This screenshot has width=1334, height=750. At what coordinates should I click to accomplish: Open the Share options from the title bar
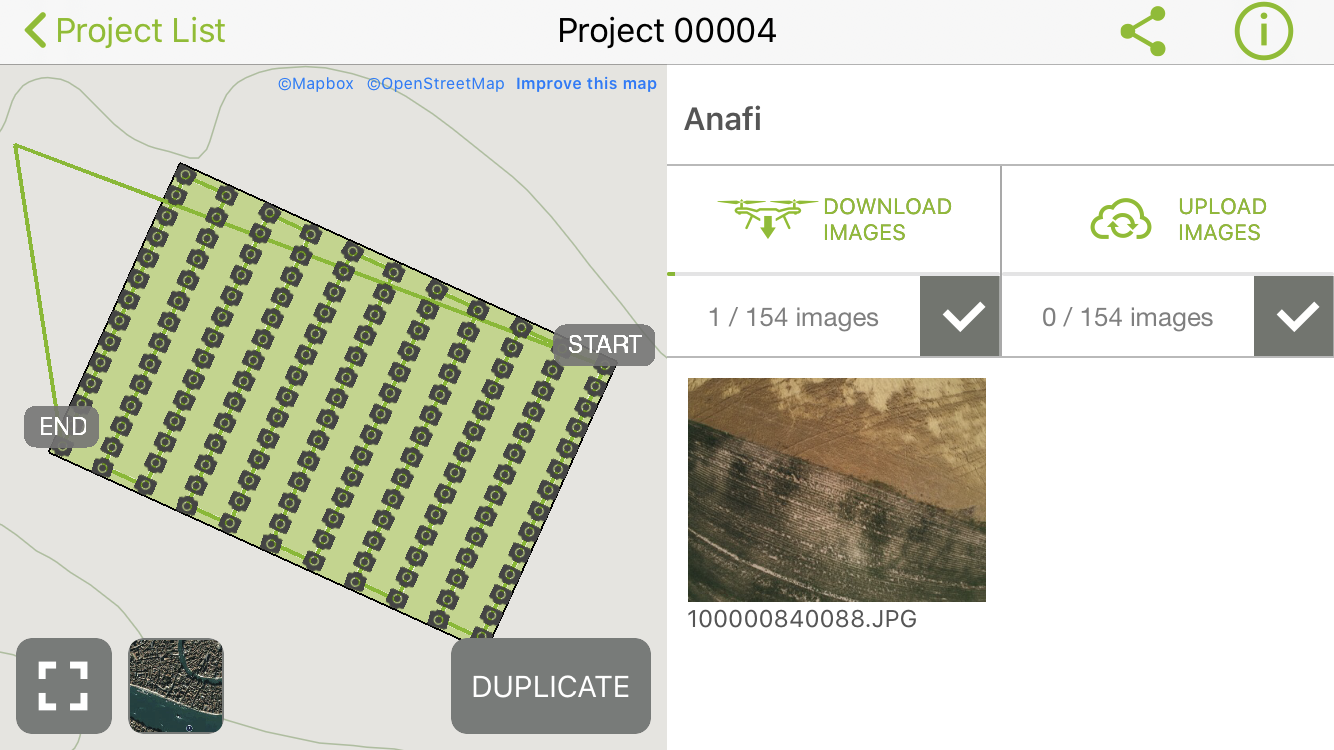1143,30
